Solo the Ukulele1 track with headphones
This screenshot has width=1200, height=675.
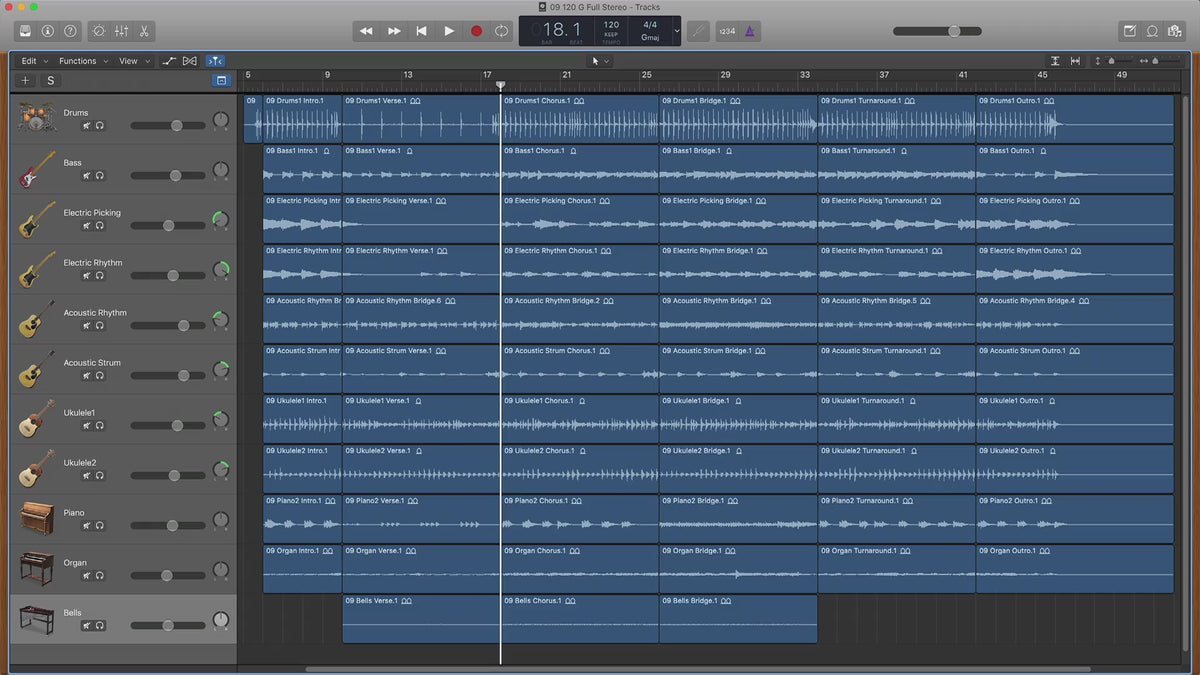(x=100, y=426)
